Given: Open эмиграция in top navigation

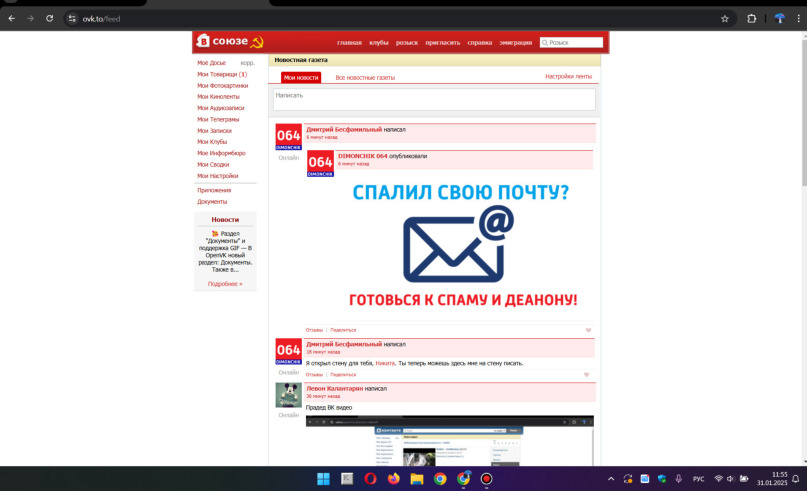Looking at the screenshot, I should coord(516,43).
